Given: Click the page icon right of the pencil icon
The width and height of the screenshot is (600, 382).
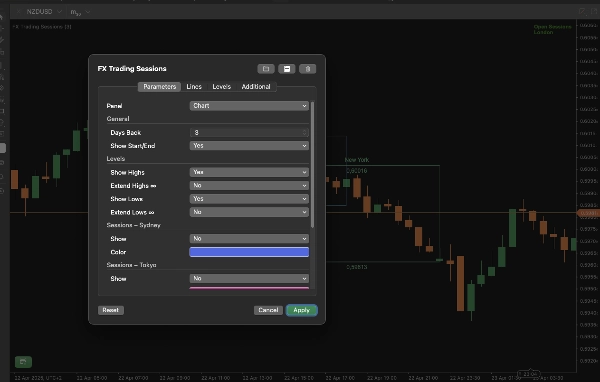Looking at the screenshot, I should click(x=594, y=11).
